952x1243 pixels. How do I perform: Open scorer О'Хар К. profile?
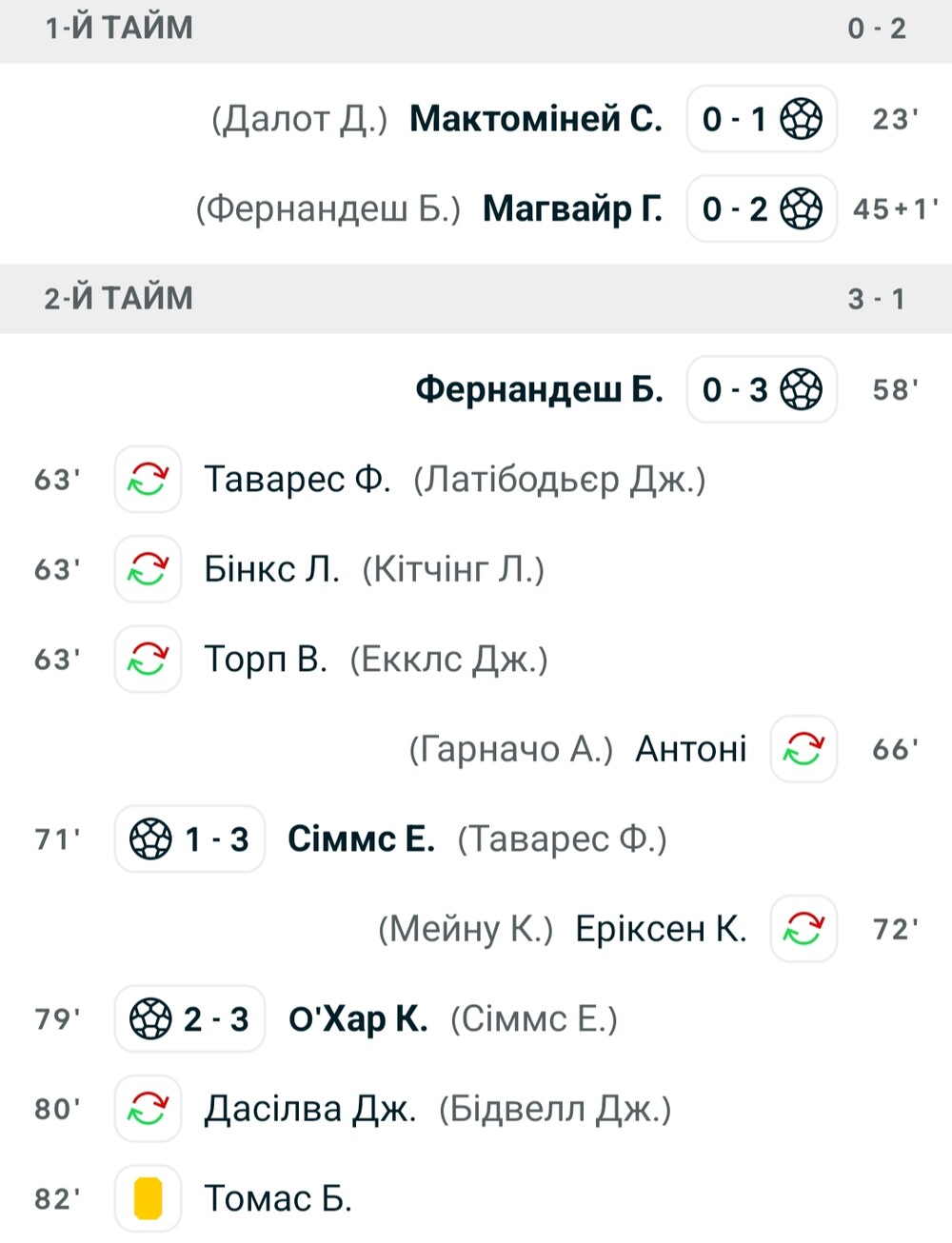click(x=358, y=1018)
